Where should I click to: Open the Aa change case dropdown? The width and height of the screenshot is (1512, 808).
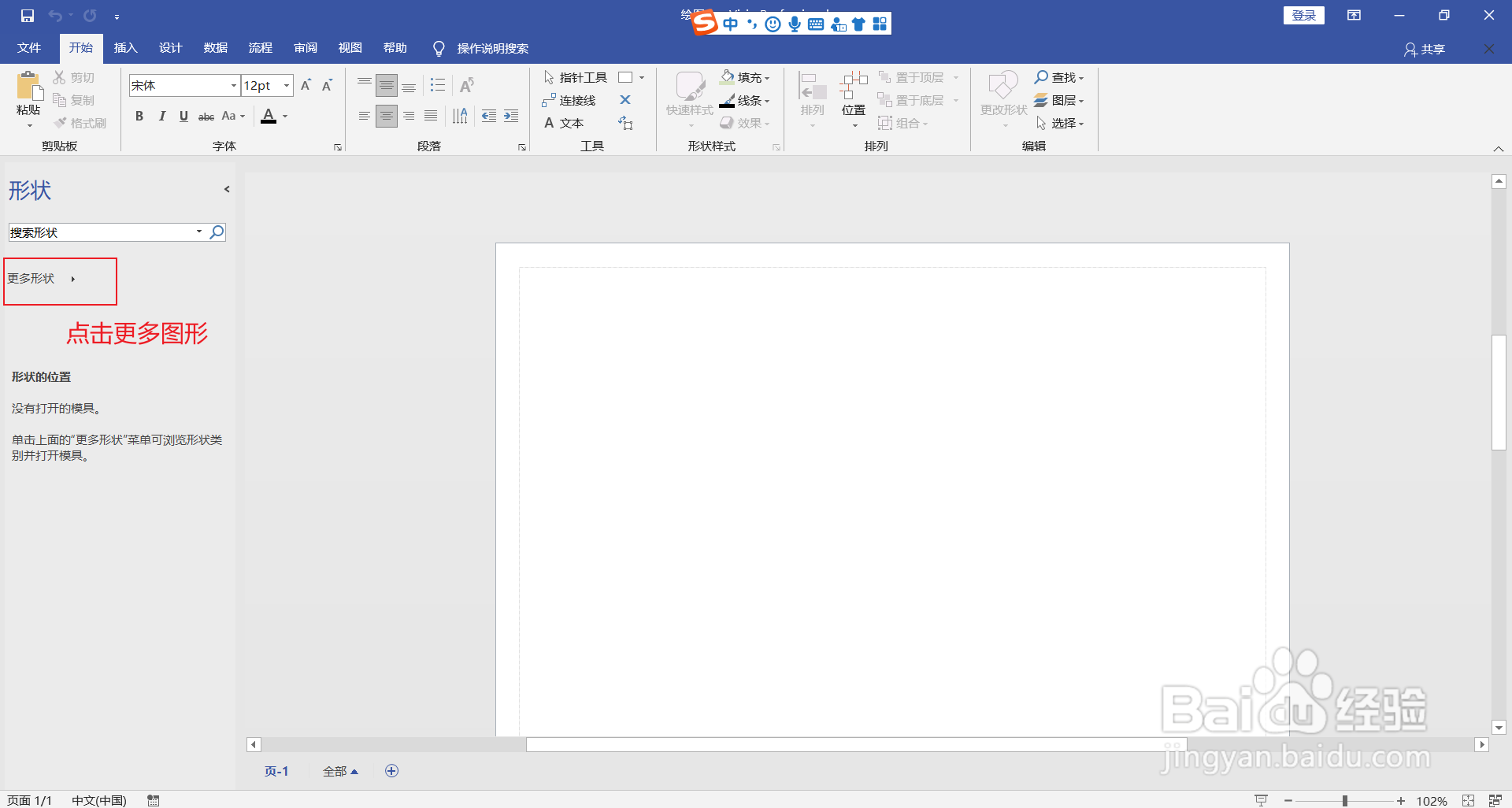233,117
